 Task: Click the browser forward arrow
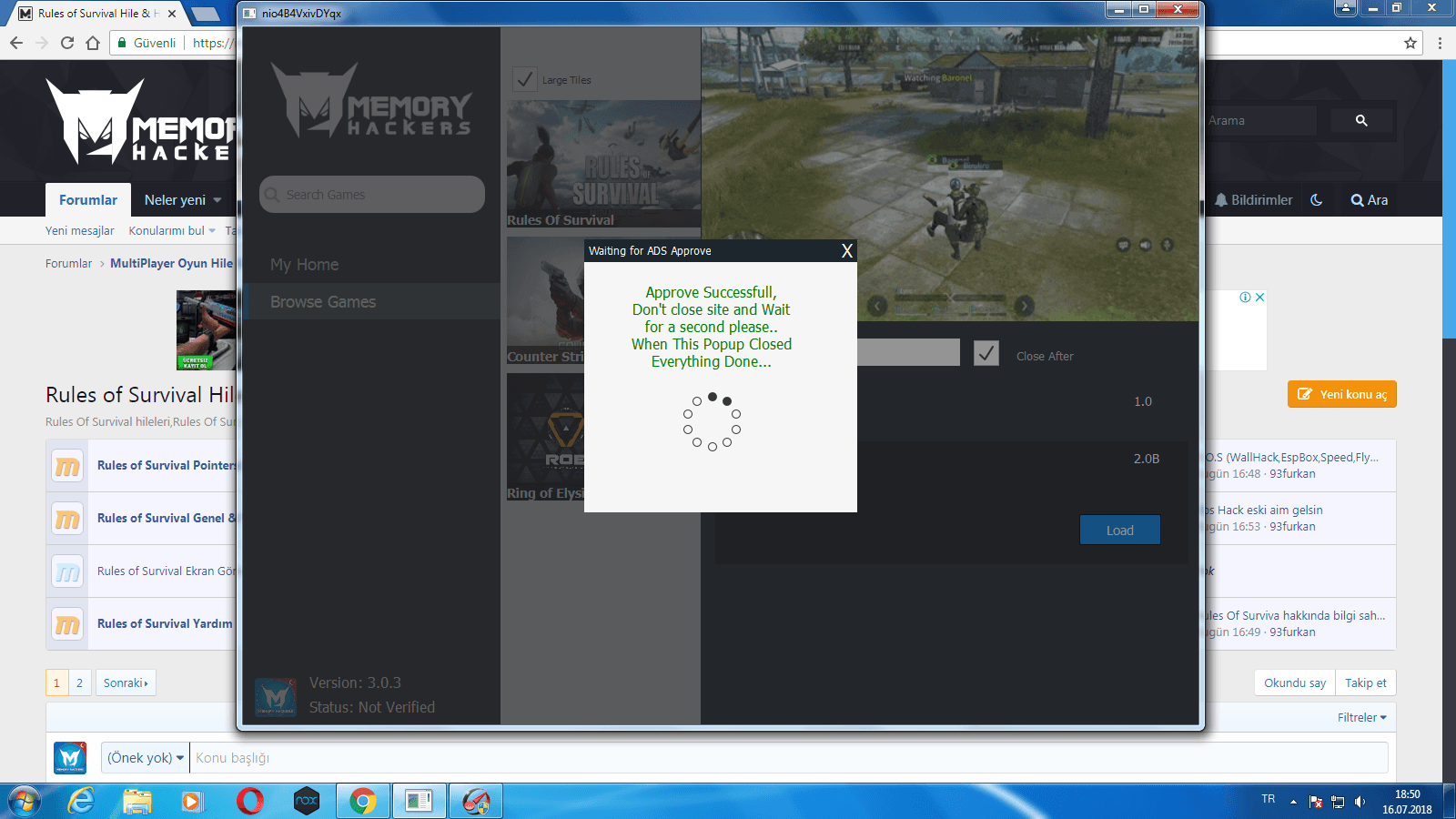[41, 43]
